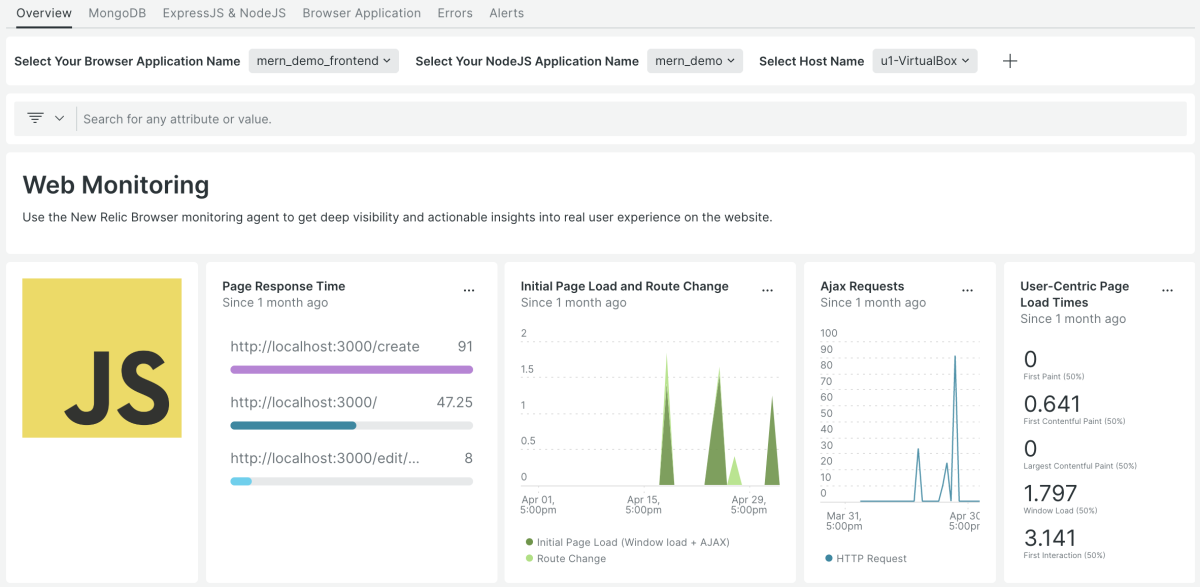Expand the filter chevron beside the search bar
This screenshot has height=587, width=1200.
point(60,118)
